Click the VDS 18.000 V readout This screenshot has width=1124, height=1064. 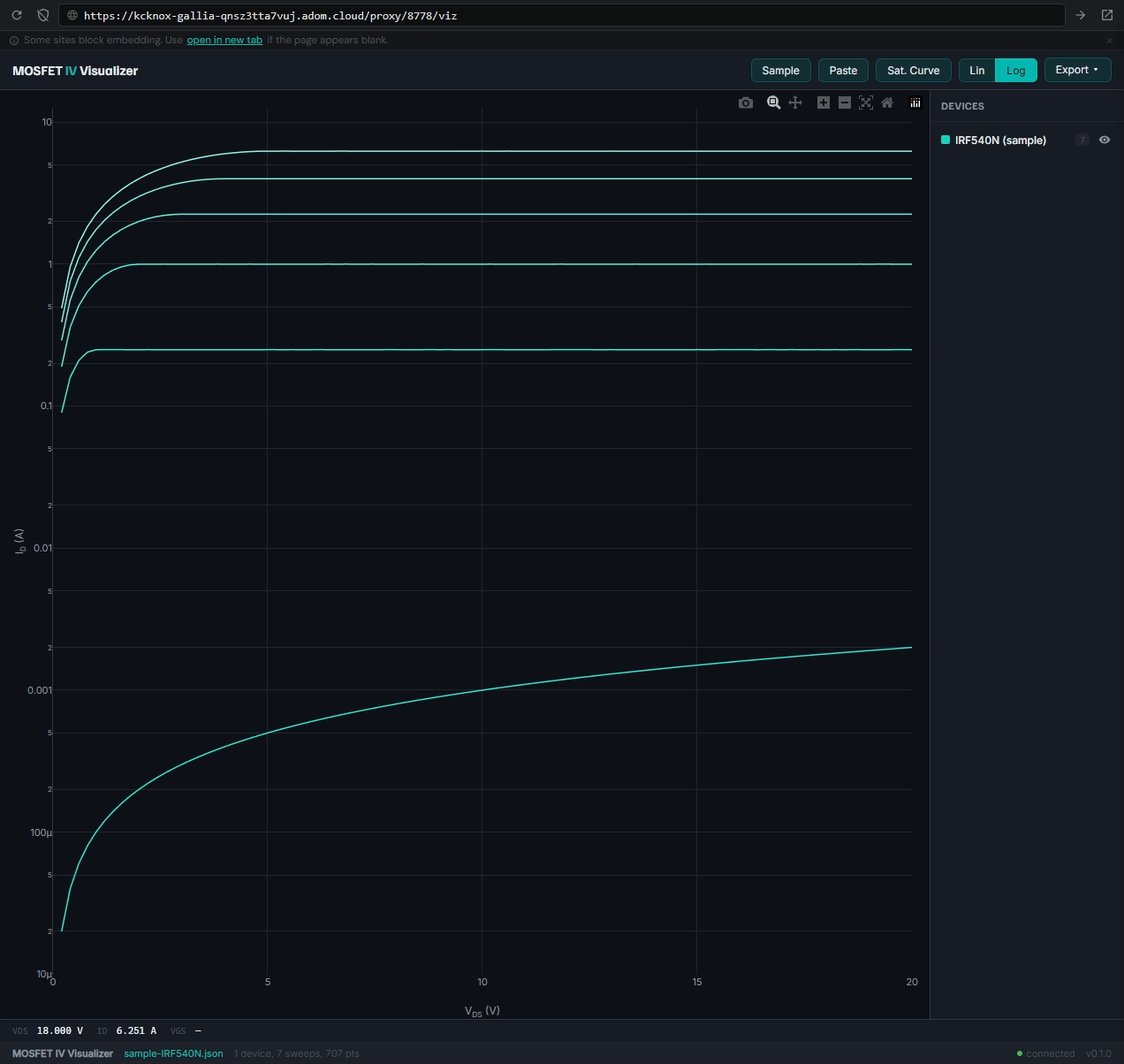tap(48, 1030)
